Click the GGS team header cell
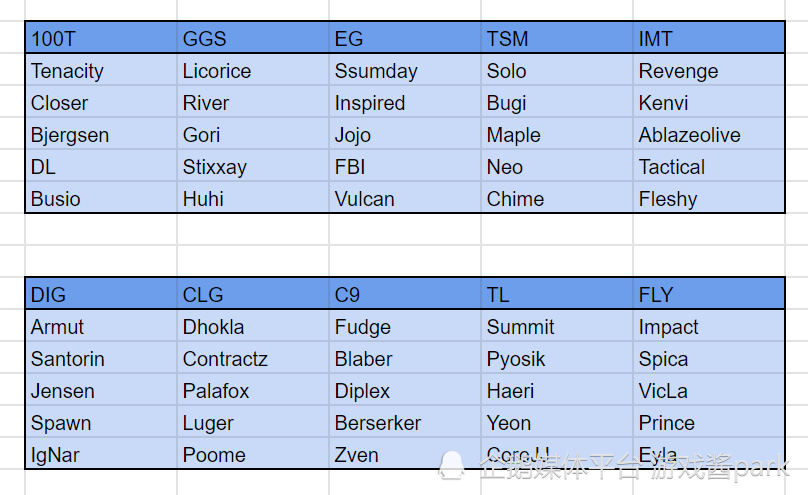 pos(252,39)
